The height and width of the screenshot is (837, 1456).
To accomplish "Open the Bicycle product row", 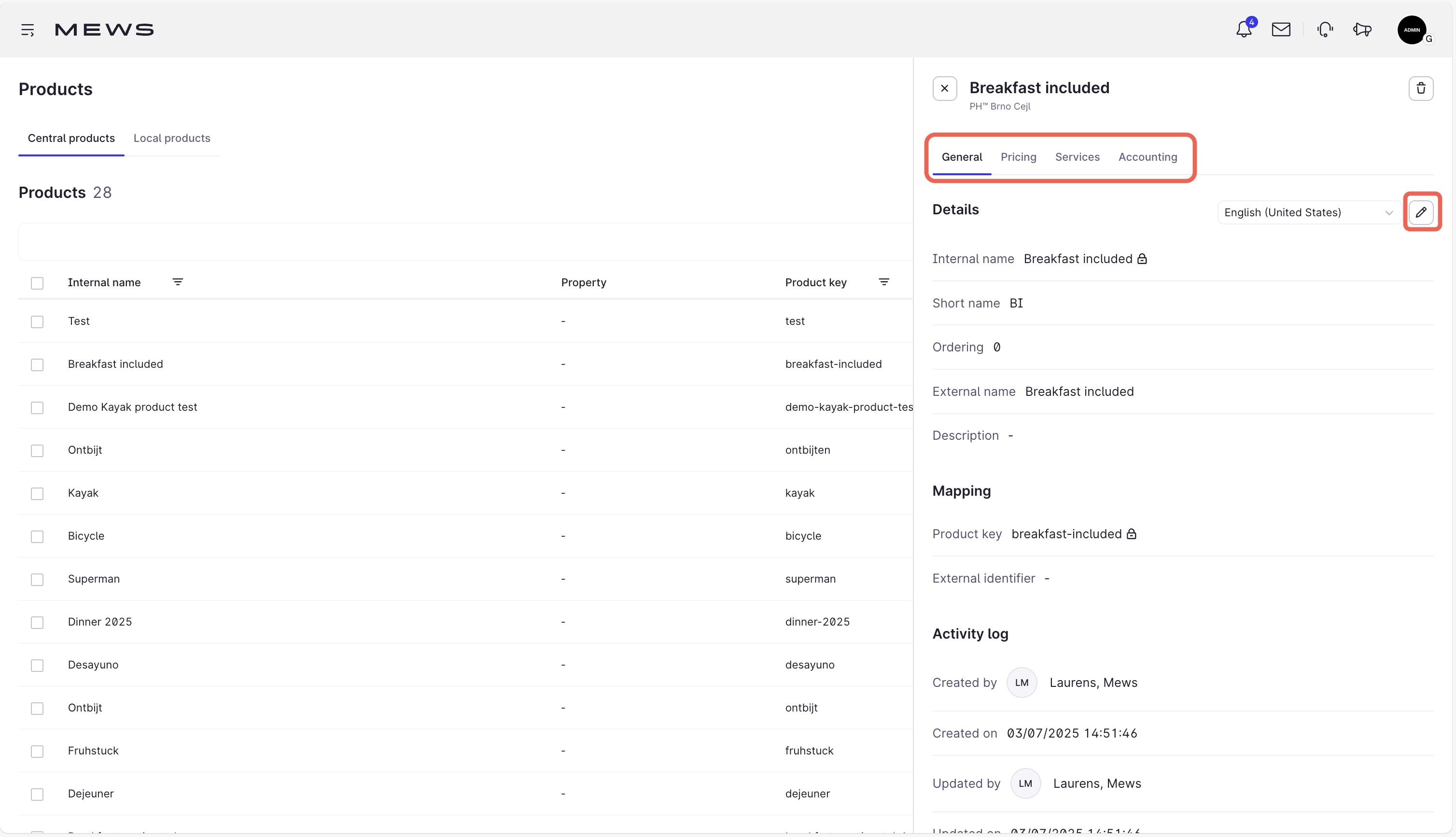I will [x=465, y=536].
